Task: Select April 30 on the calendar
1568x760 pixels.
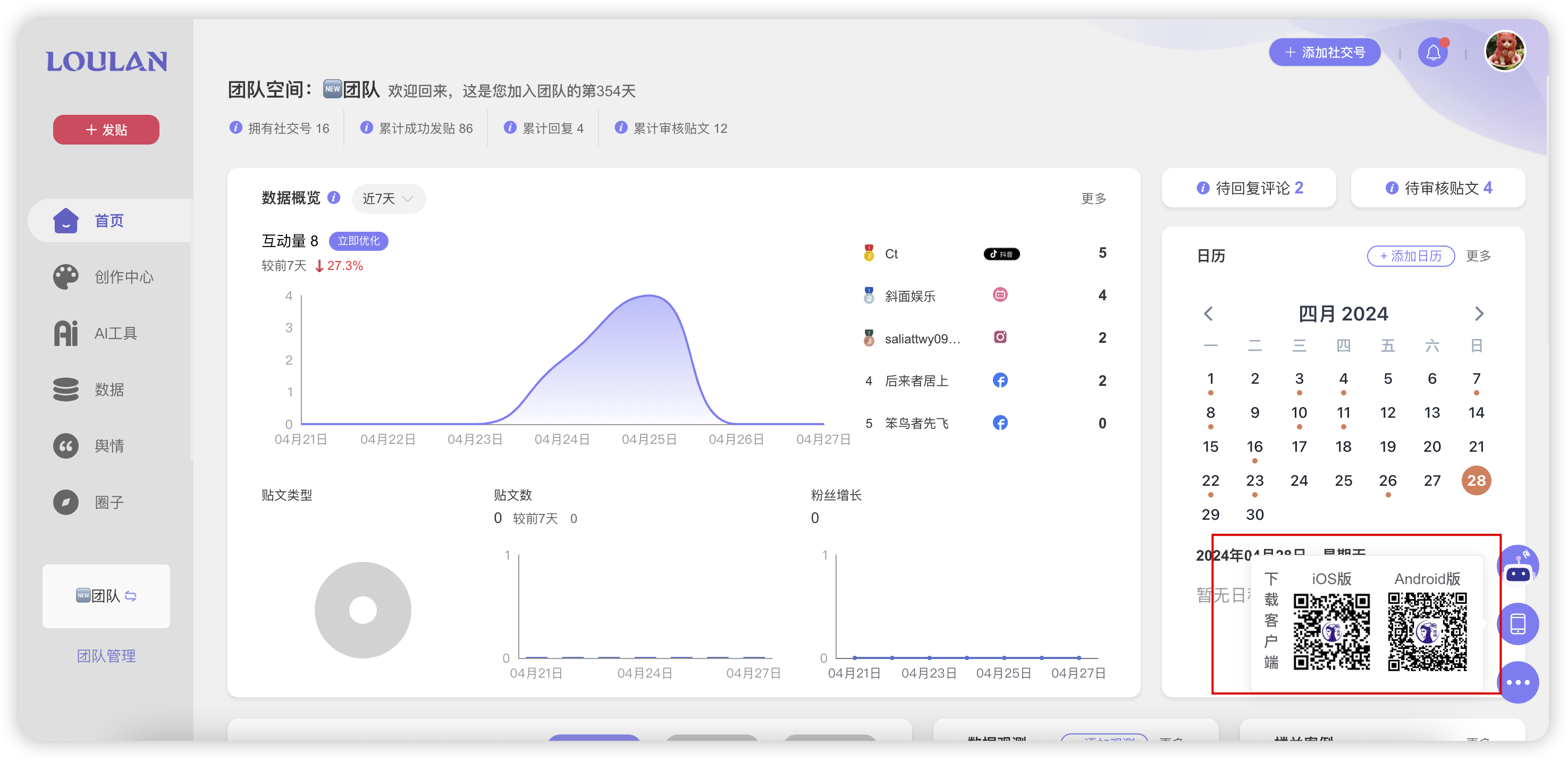Action: point(1254,515)
